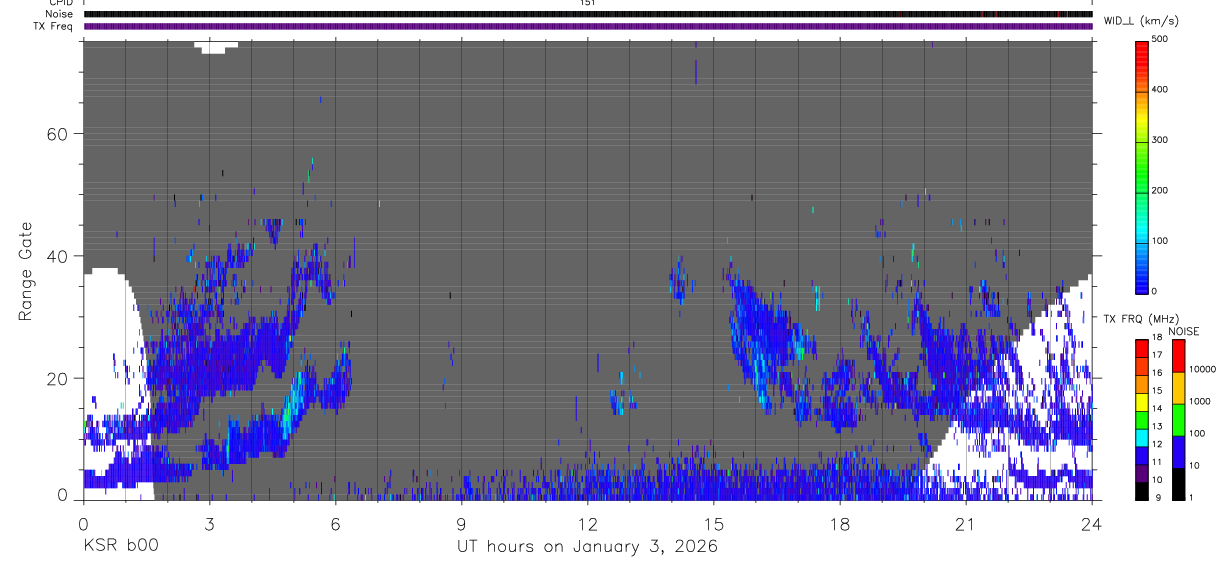Click the '1000' tick on the NOISE legend

point(1198,400)
